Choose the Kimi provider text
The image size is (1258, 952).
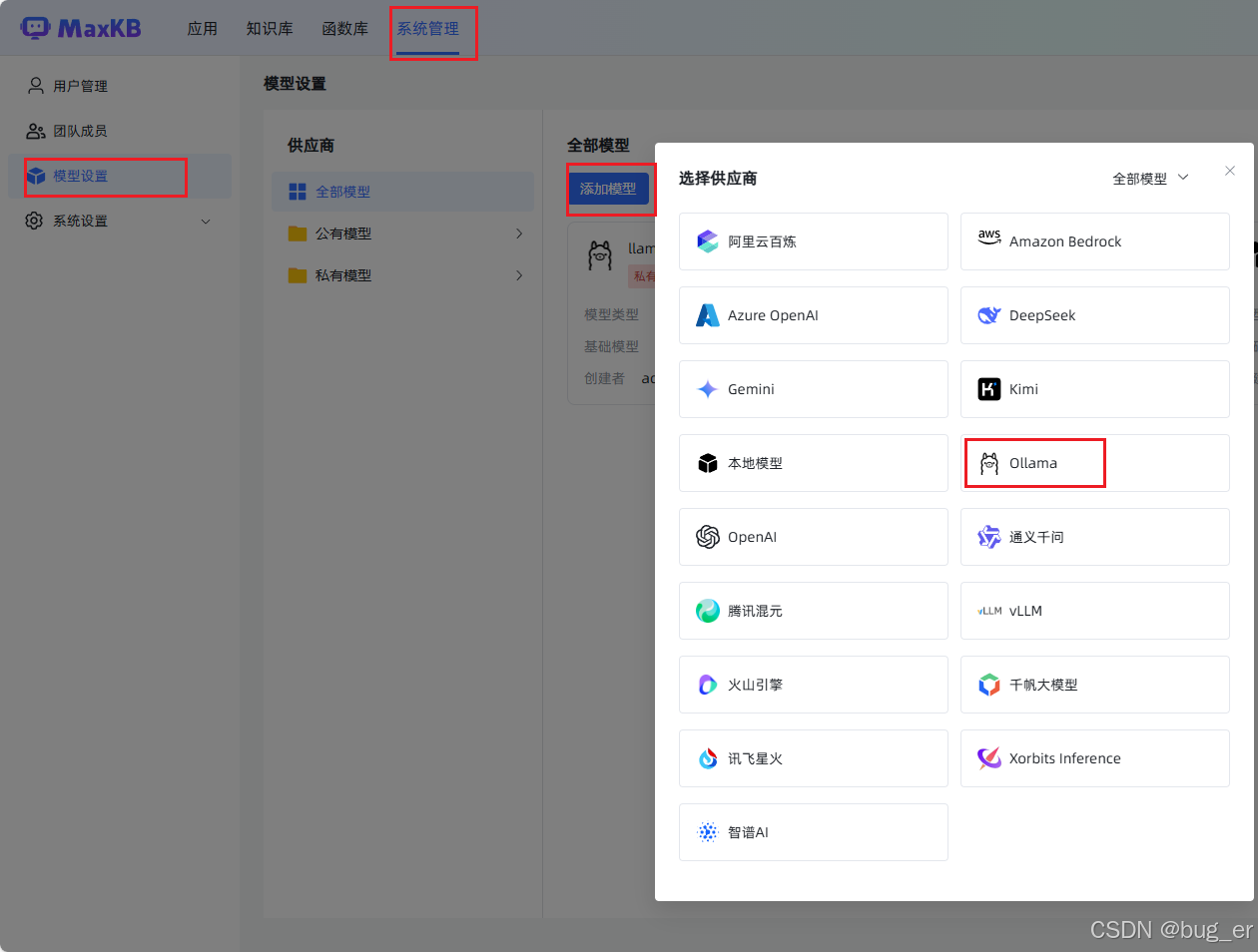pos(1023,389)
